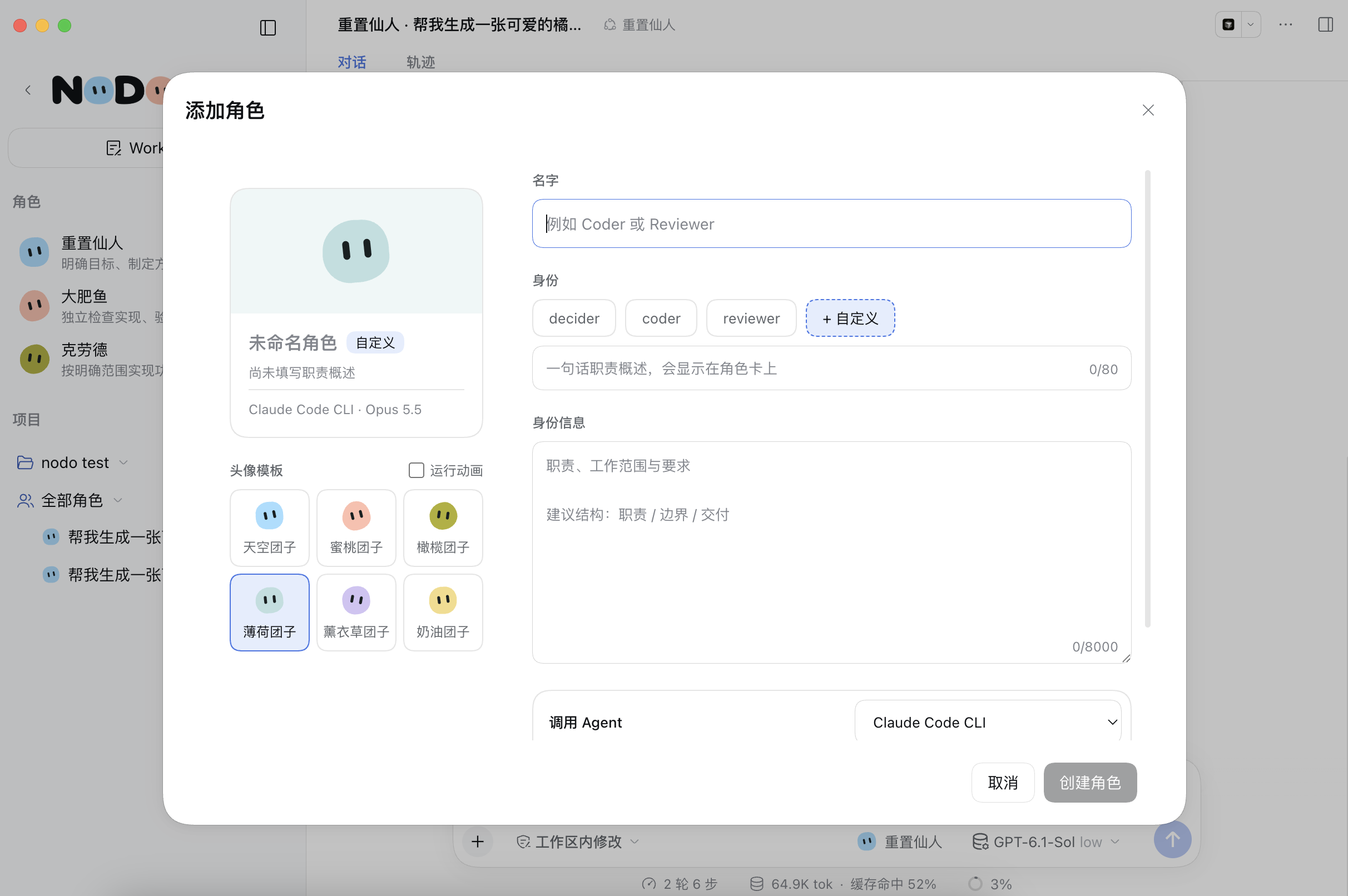Choose the 奶油团子 avatar template
This screenshot has width=1348, height=896.
[x=443, y=613]
